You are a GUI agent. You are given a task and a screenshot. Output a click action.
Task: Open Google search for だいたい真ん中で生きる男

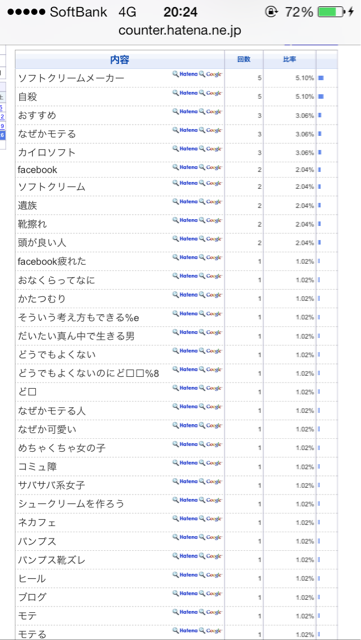210,332
